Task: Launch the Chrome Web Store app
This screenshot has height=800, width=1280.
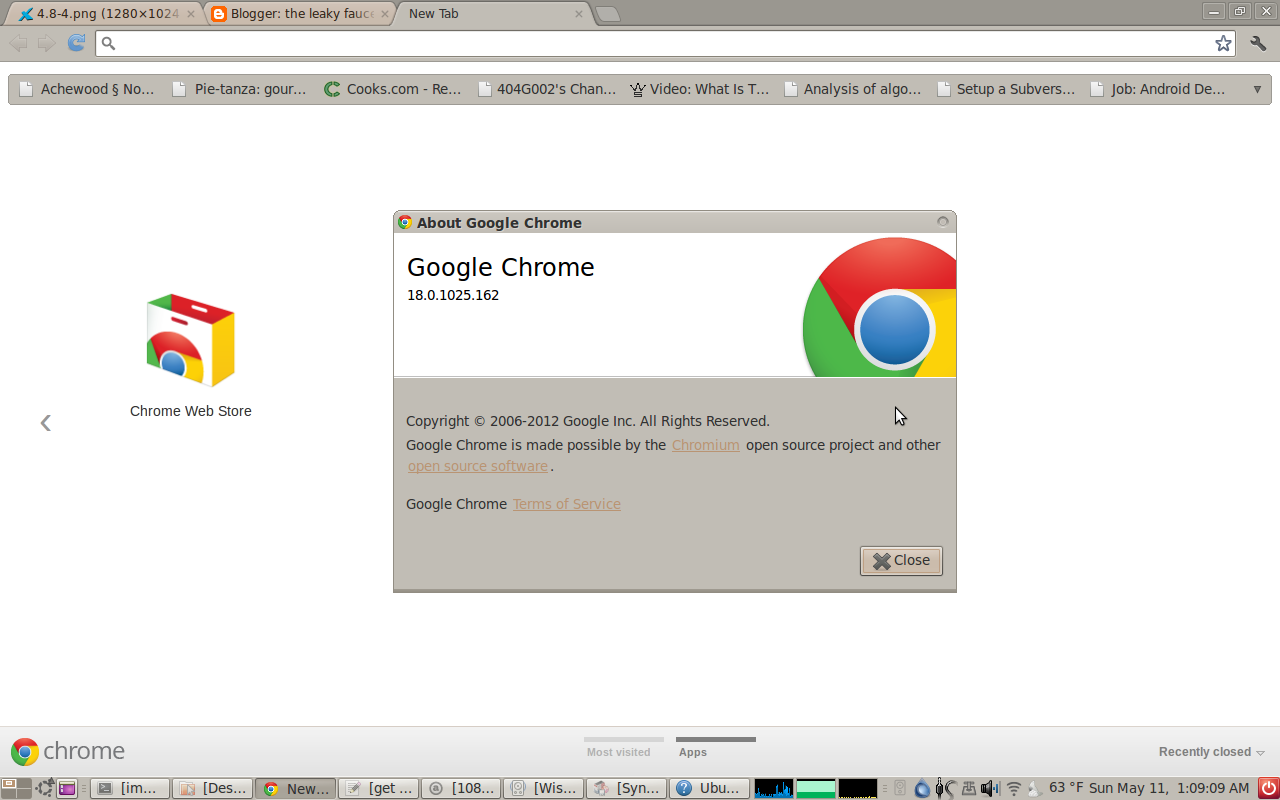Action: (x=190, y=355)
